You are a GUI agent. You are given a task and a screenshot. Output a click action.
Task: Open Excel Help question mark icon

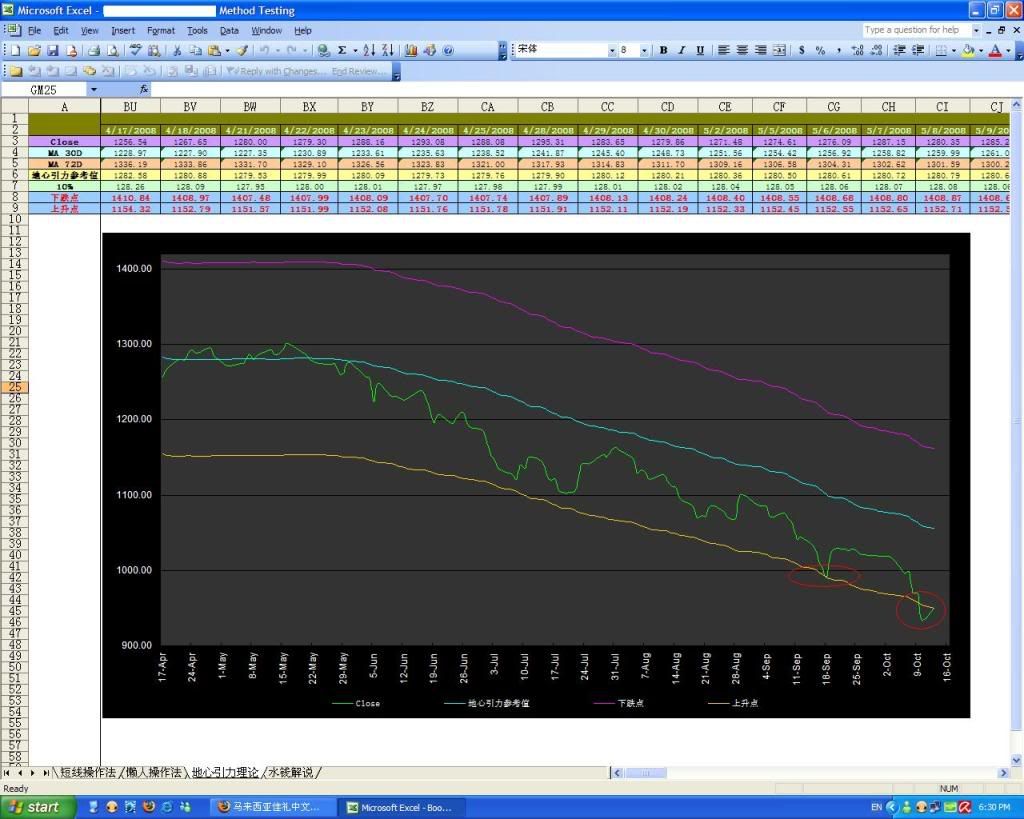pyautogui.click(x=448, y=50)
